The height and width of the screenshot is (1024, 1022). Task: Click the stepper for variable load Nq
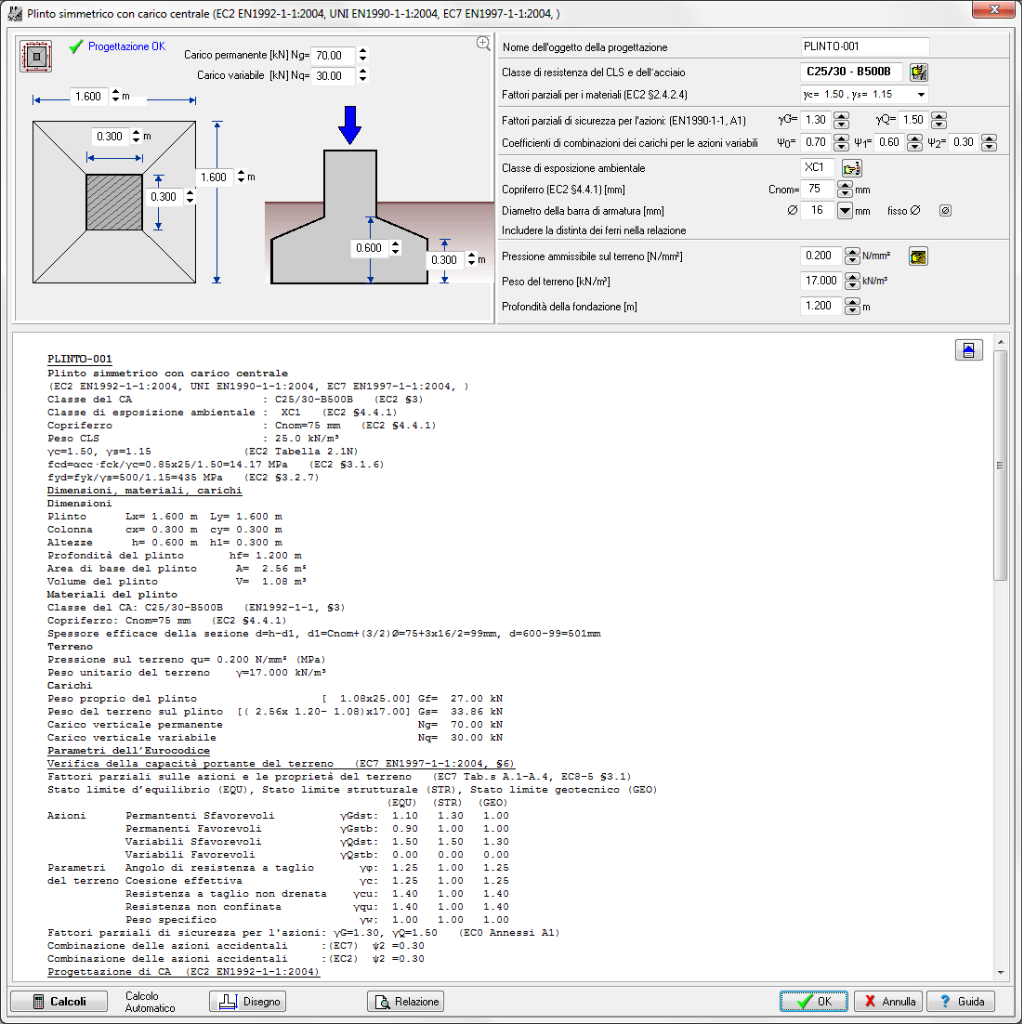363,76
